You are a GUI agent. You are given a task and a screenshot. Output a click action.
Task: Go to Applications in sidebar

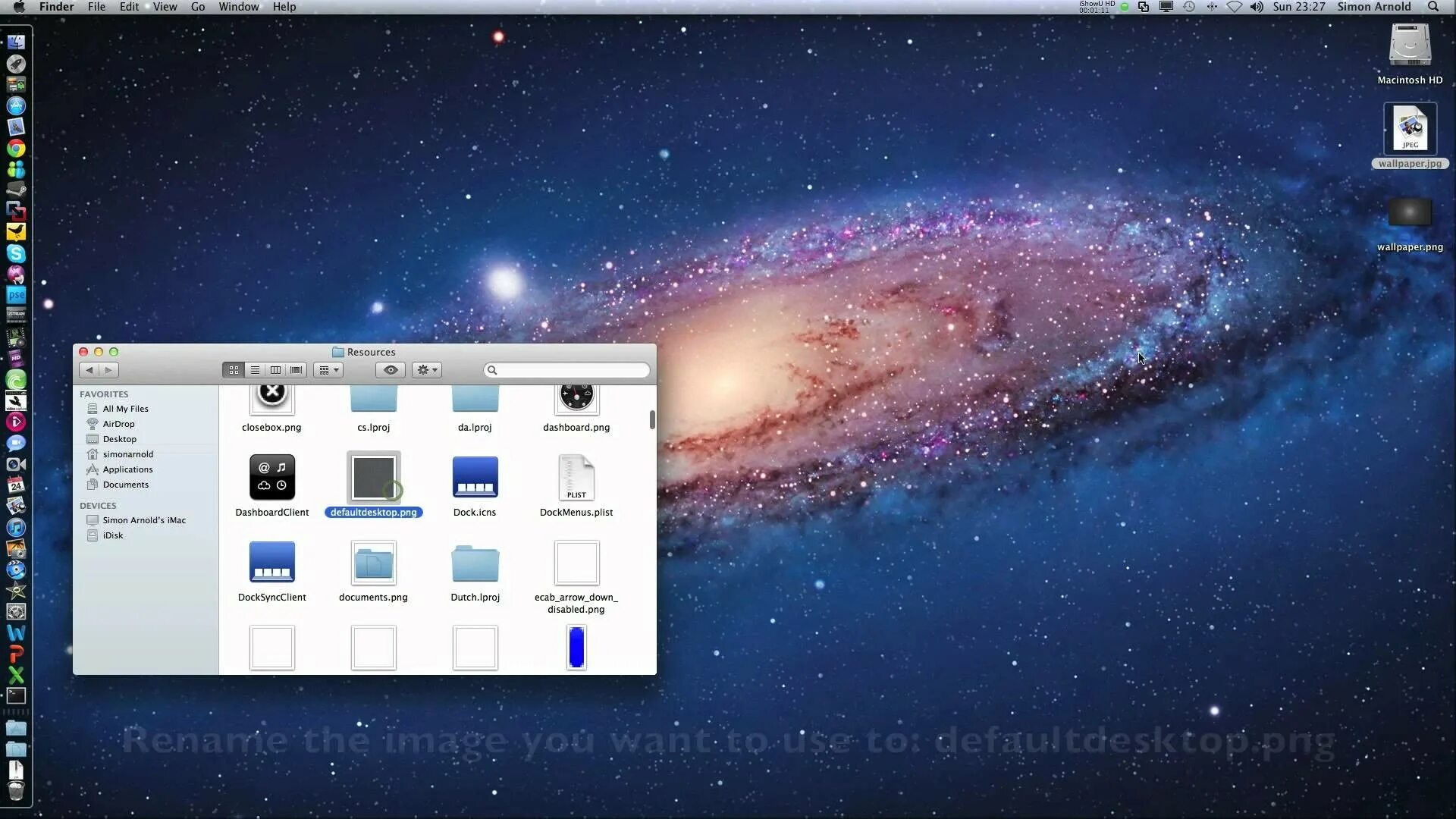point(127,469)
